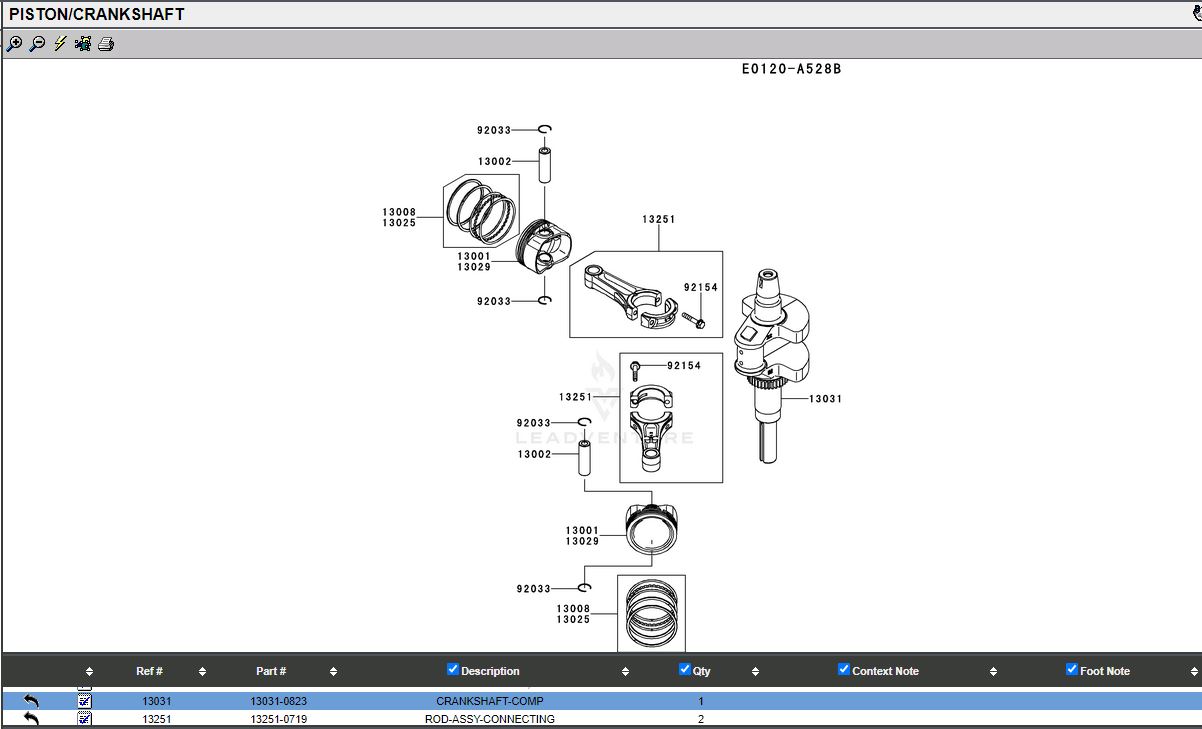The width and height of the screenshot is (1202, 729).
Task: Disable the Context Note column checkbox
Action: [x=844, y=670]
